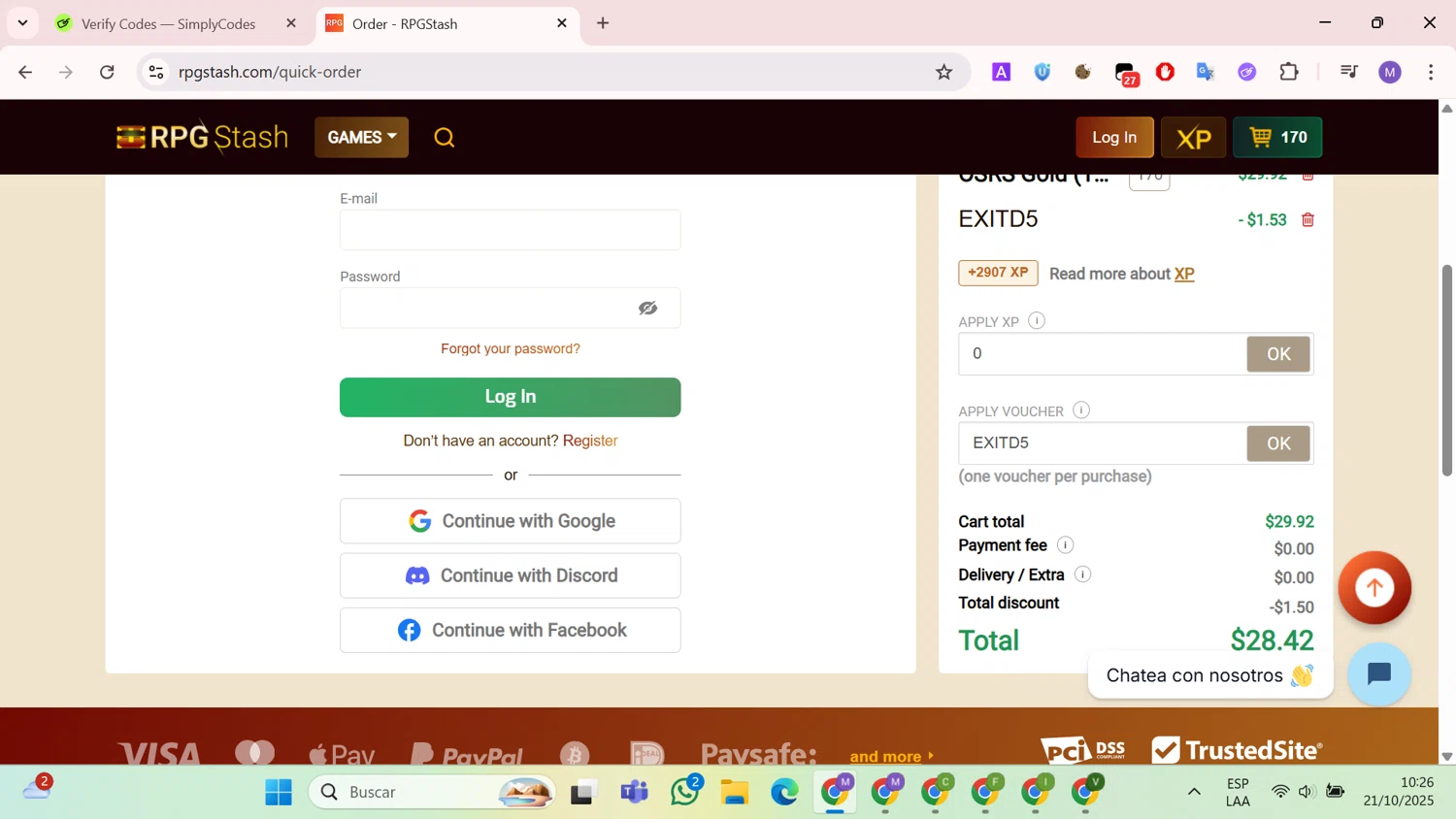Close the Order - RPGStash tab
This screenshot has height=819, width=1456.
562,23
